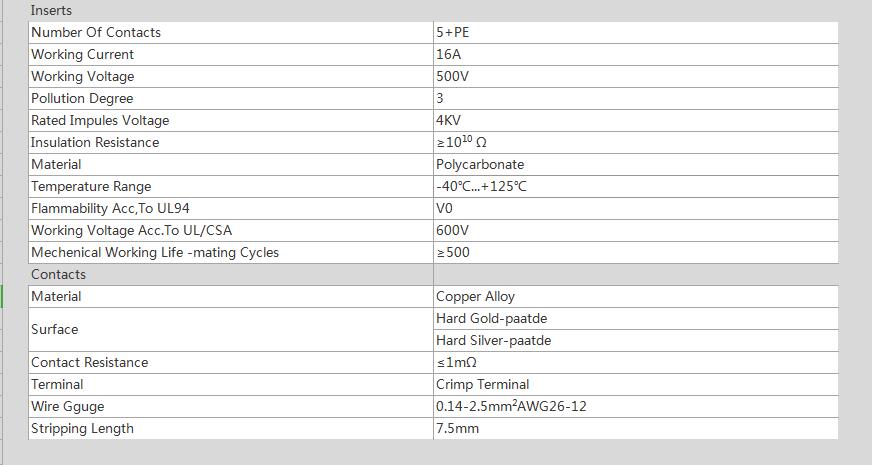This screenshot has width=872, height=465.
Task: Click the 'Insulation Resistance' label cell
Action: point(231,142)
